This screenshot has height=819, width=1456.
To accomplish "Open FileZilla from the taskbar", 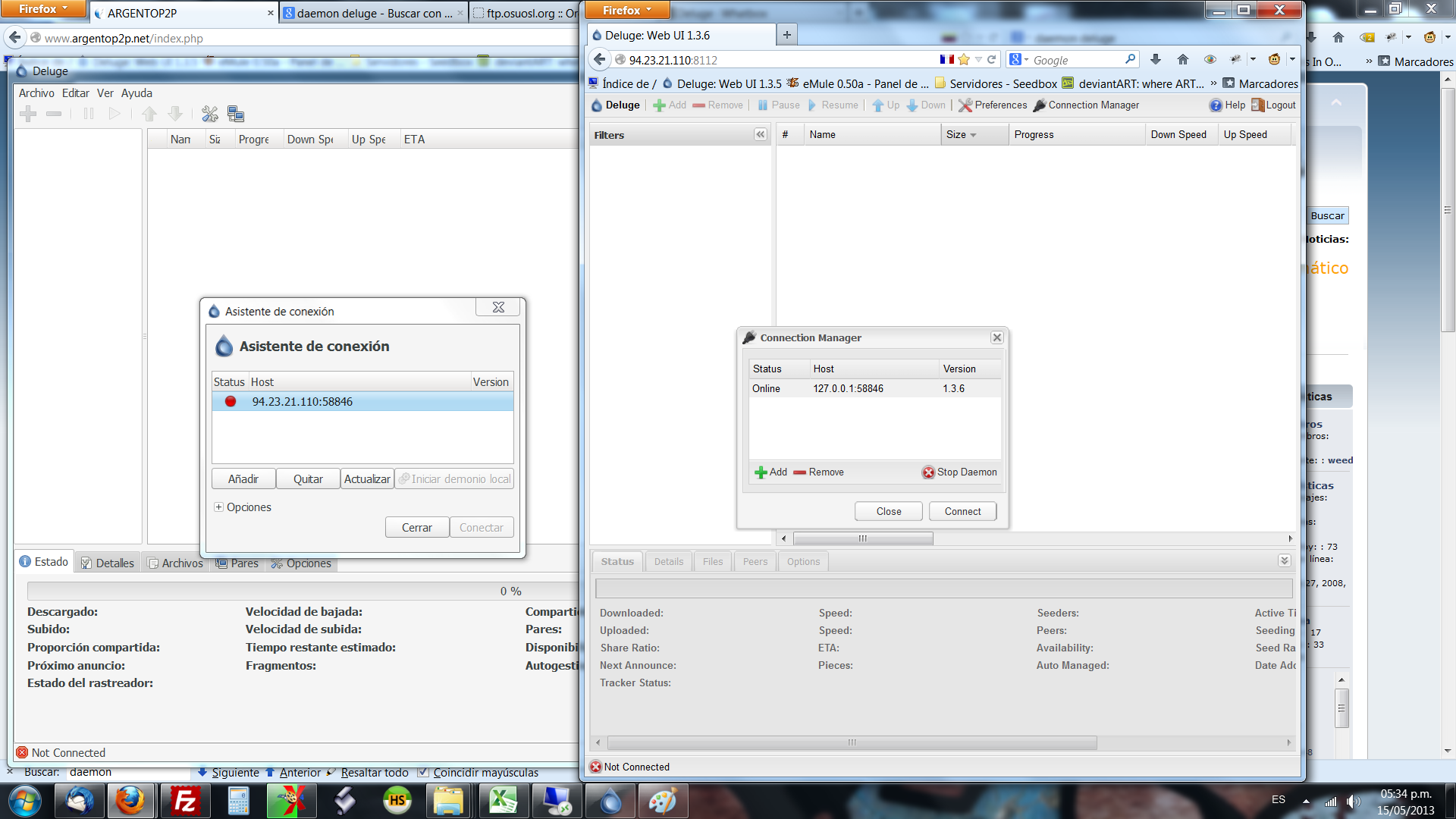I will tap(185, 800).
